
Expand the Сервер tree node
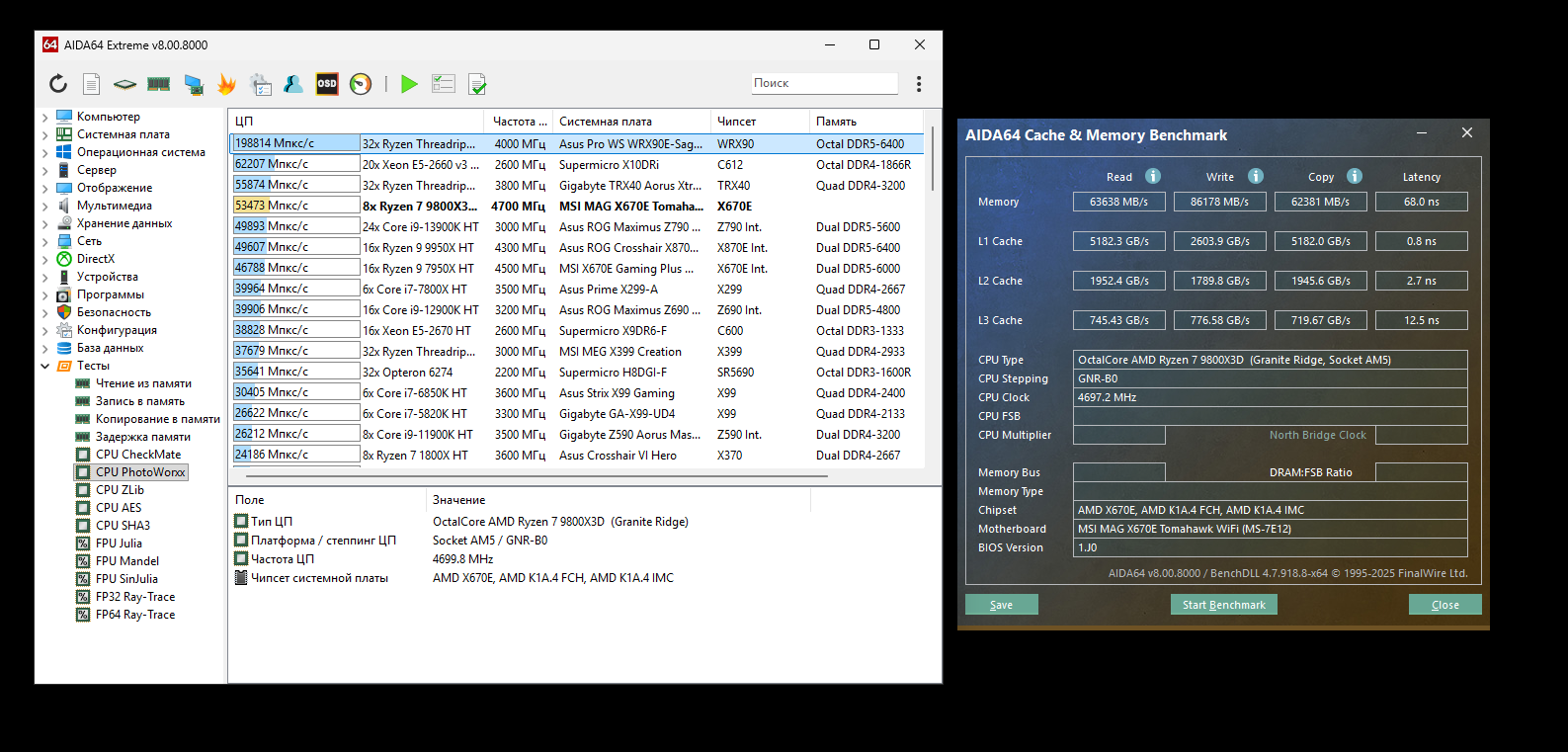point(44,170)
